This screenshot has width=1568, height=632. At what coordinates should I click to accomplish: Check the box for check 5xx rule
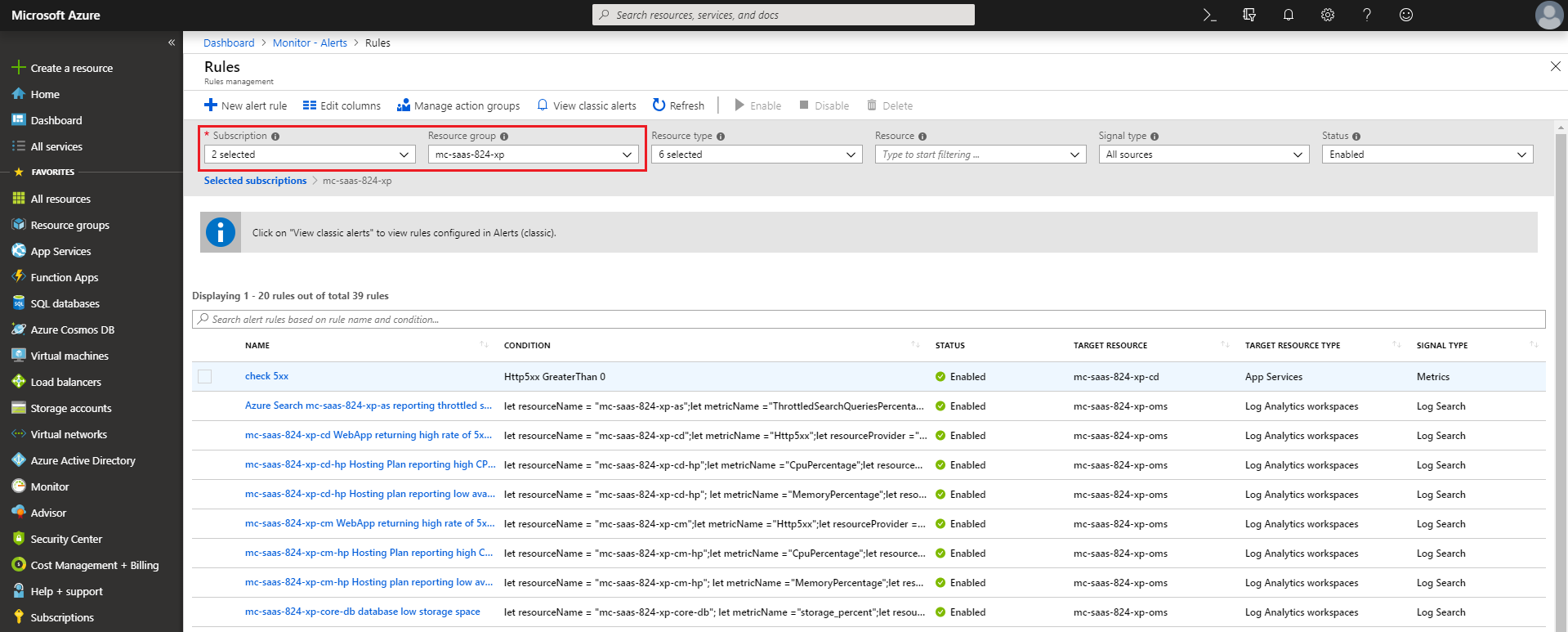pyautogui.click(x=205, y=376)
